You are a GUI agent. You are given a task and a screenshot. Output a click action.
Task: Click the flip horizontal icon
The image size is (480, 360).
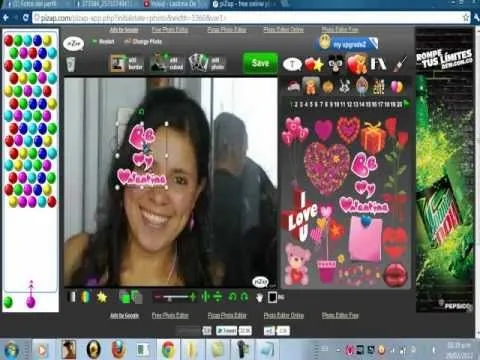(x=206, y=296)
